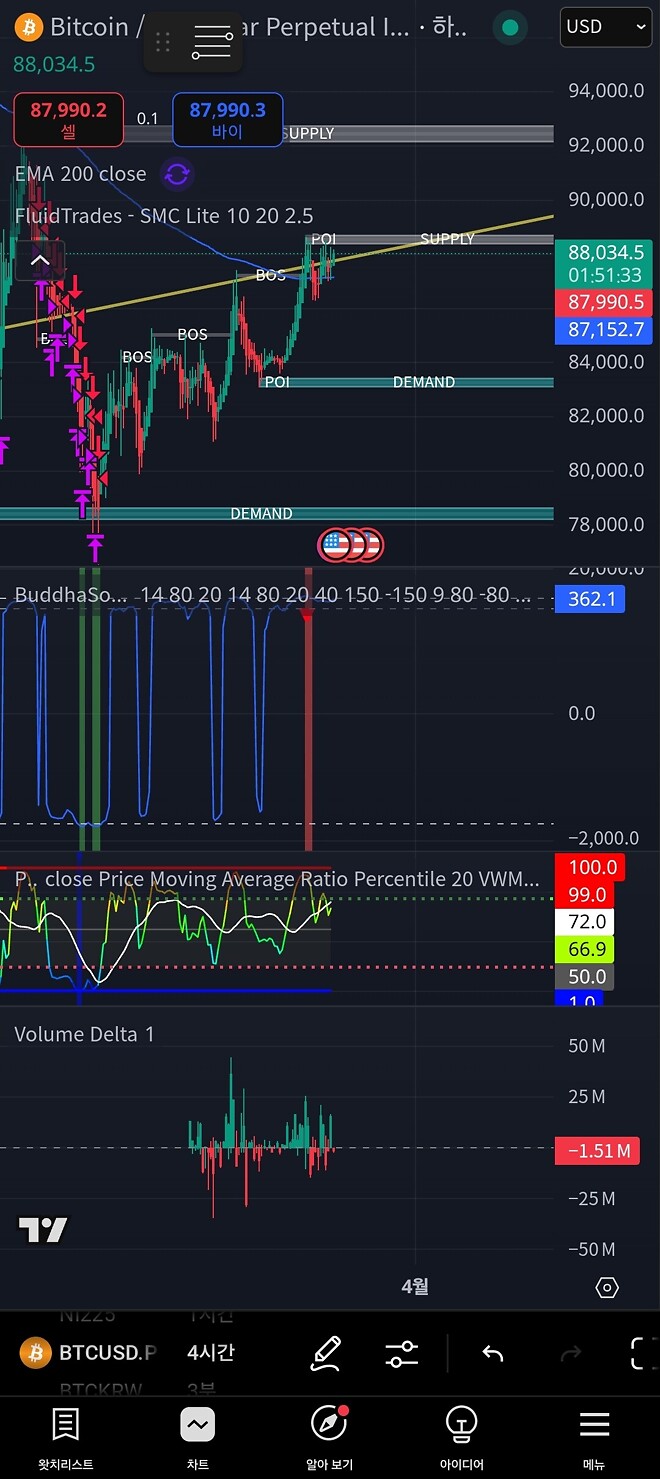Click the 88,034.5 price under the title
This screenshot has width=660, height=1479.
(x=54, y=65)
